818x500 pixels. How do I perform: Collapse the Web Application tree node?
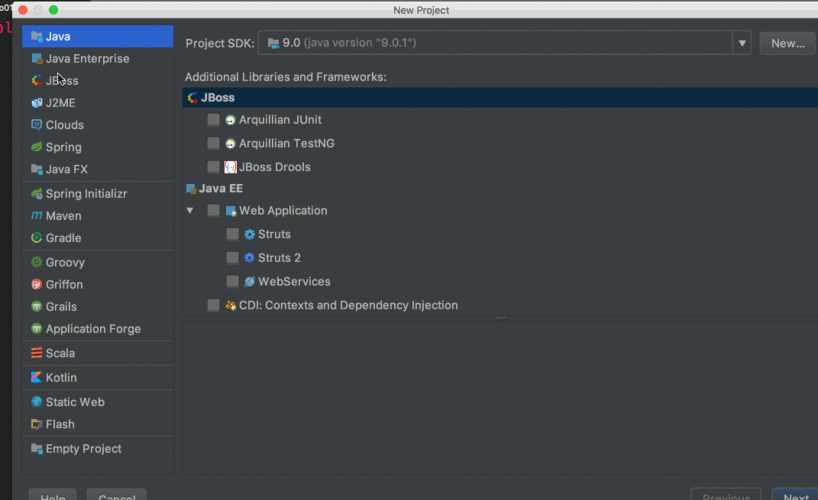[190, 211]
